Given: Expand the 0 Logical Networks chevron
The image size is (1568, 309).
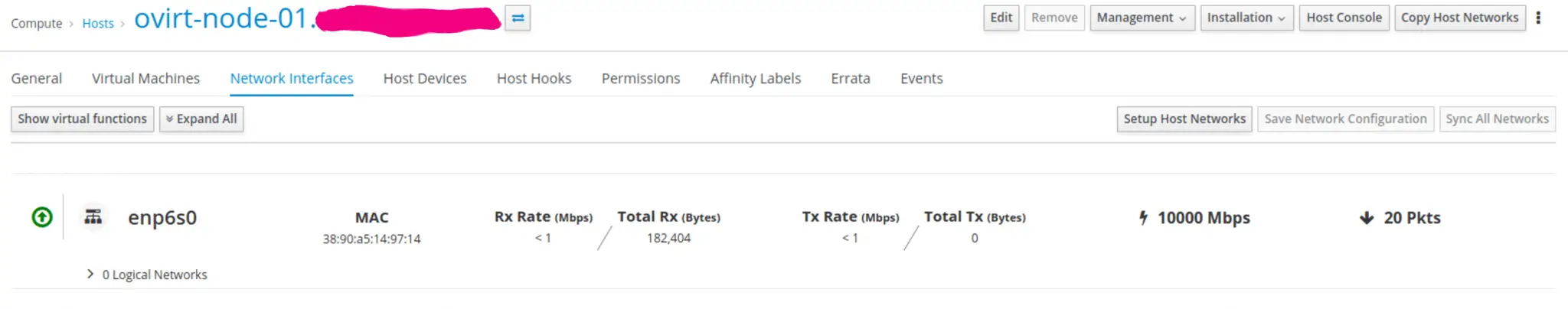Looking at the screenshot, I should pos(90,274).
